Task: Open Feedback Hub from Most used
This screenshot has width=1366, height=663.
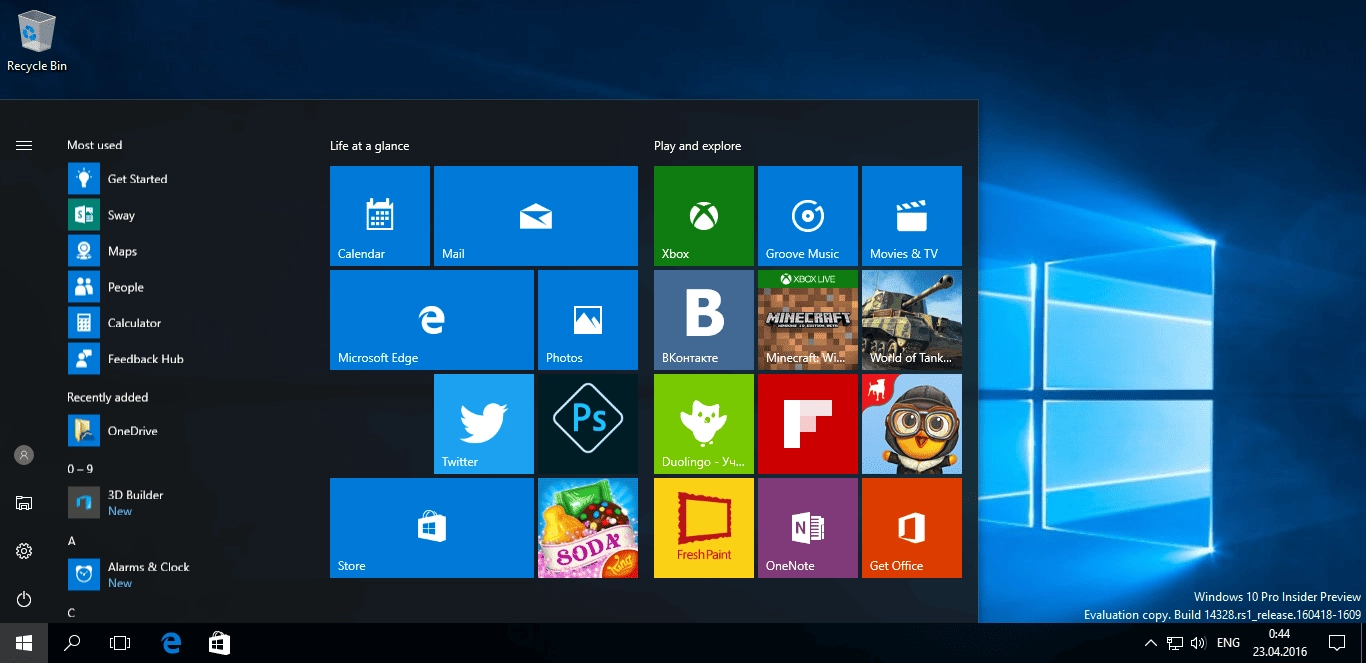Action: click(x=185, y=359)
